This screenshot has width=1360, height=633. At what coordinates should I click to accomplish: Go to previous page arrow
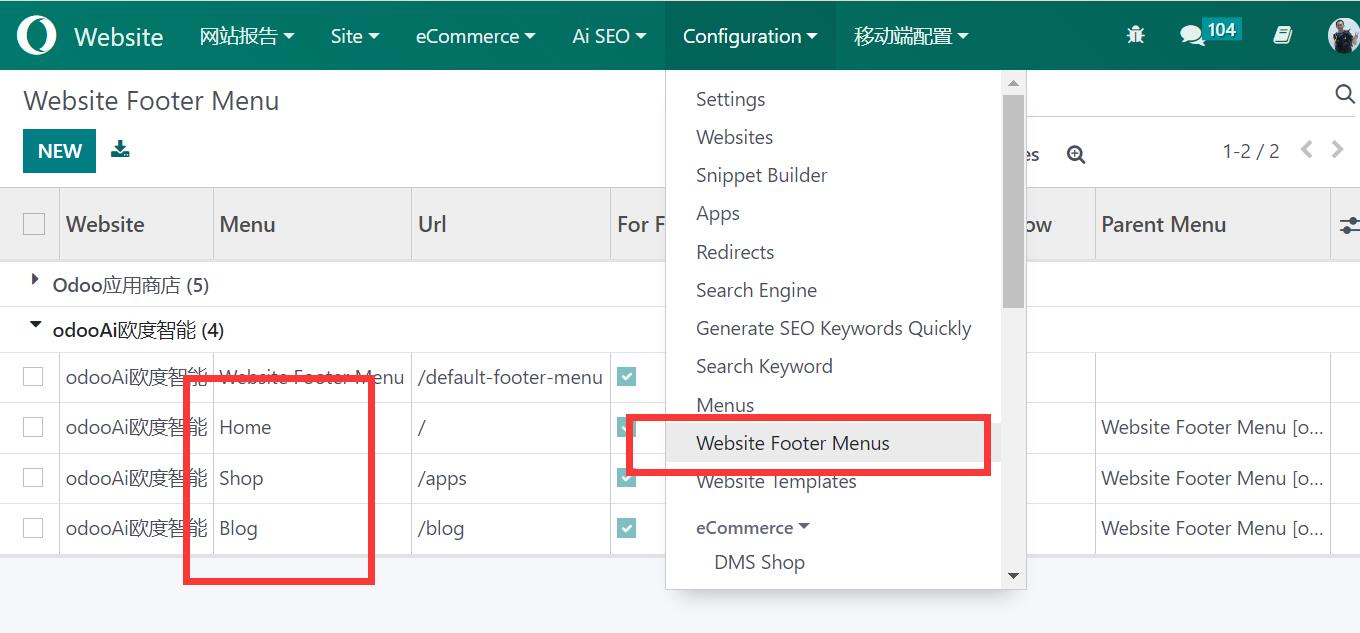tap(1306, 150)
